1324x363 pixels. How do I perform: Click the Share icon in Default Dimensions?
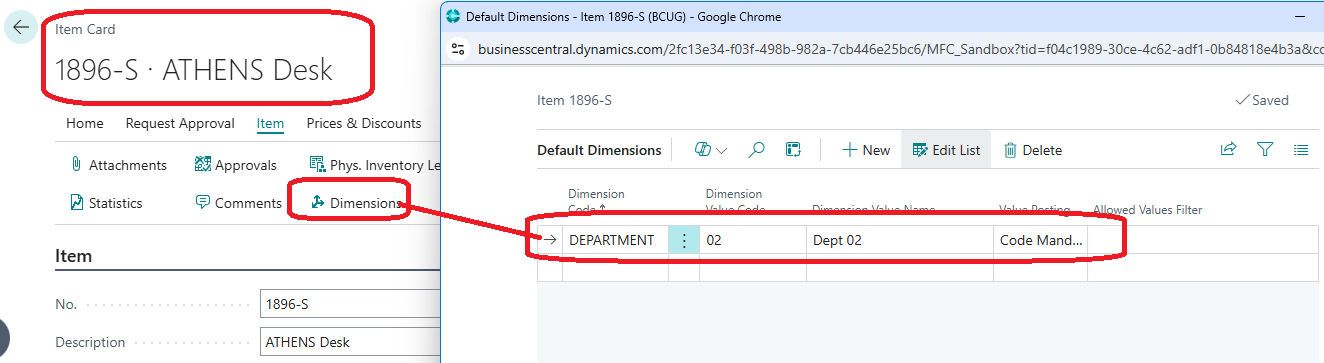tap(1228, 150)
